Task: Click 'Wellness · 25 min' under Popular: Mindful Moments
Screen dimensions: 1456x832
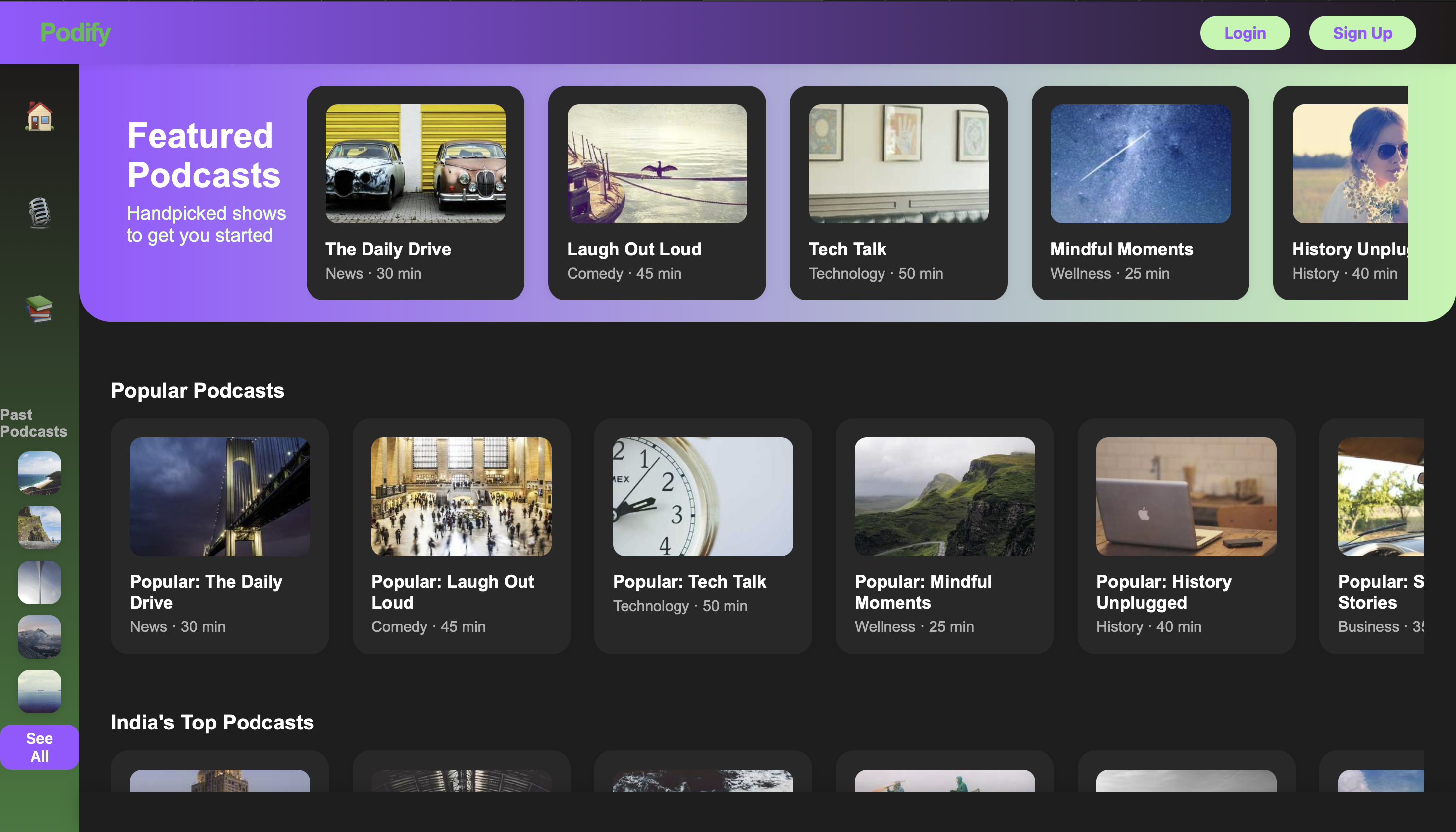Action: pyautogui.click(x=914, y=627)
